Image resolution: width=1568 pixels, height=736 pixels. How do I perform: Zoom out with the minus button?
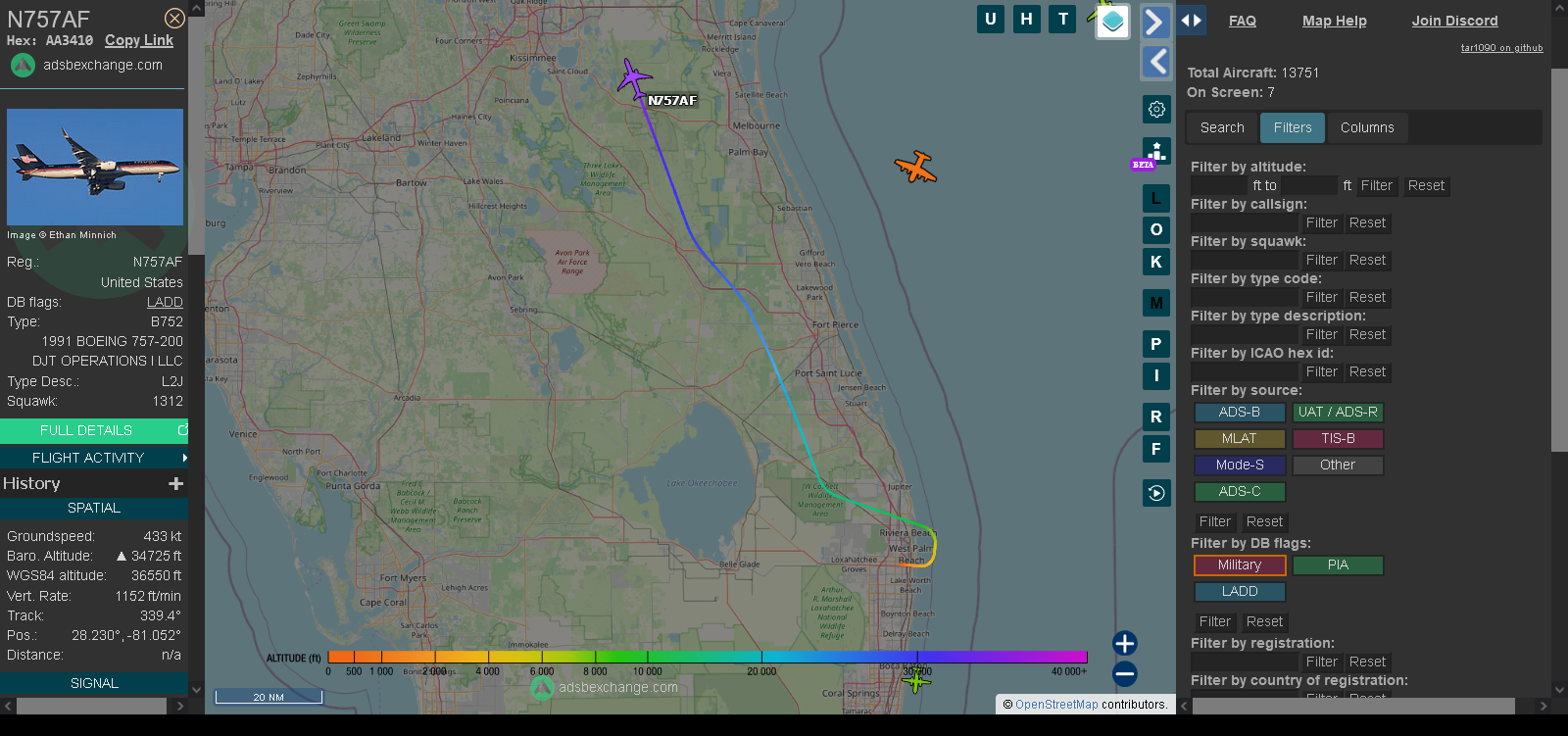click(x=1125, y=674)
